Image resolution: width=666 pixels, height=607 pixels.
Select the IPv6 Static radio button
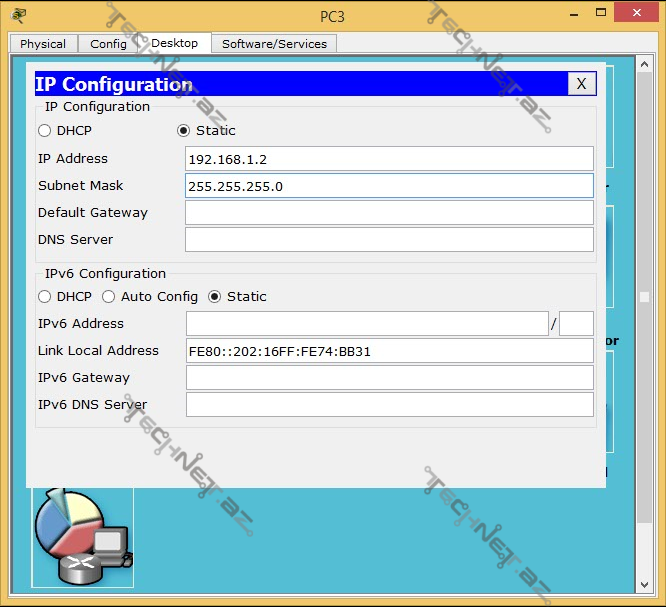pyautogui.click(x=215, y=297)
